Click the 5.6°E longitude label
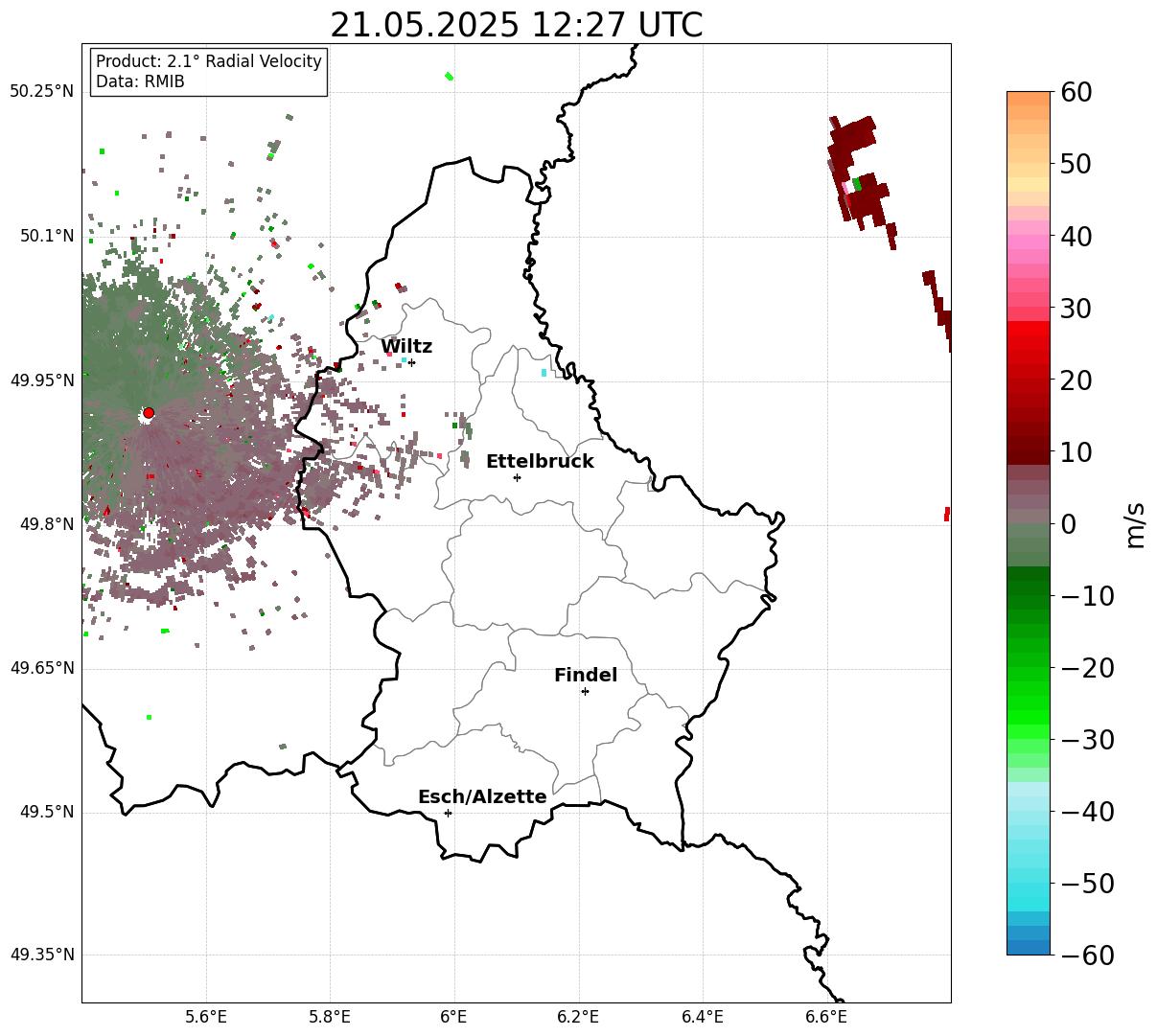 206,1017
